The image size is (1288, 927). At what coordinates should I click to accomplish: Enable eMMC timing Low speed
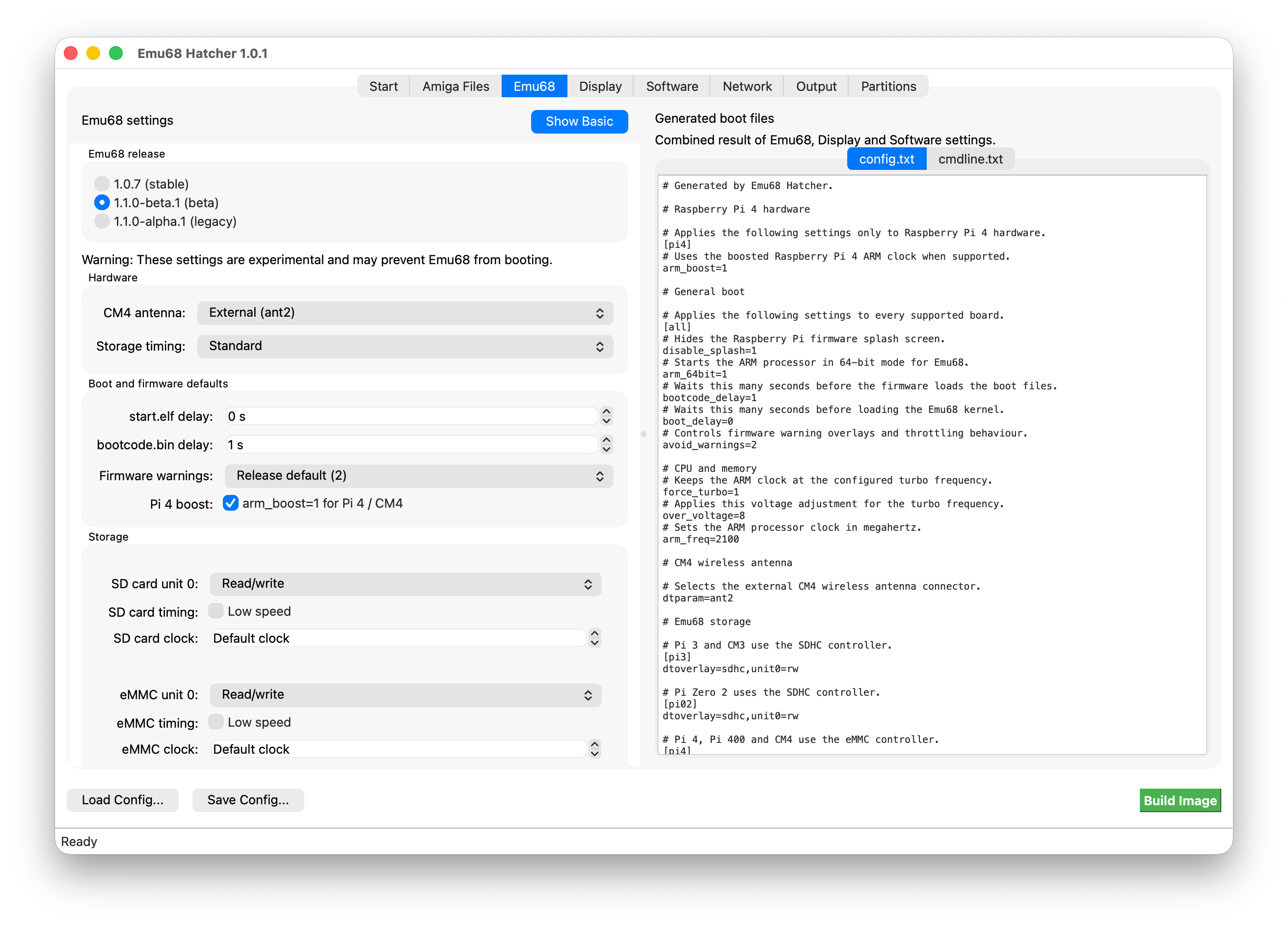point(216,722)
